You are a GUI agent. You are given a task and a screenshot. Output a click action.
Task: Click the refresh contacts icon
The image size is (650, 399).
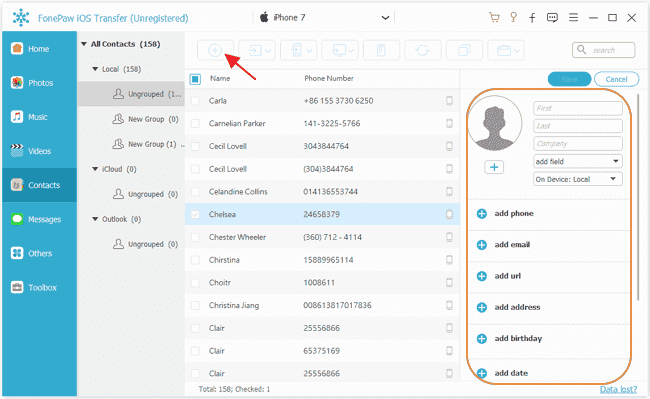(422, 51)
